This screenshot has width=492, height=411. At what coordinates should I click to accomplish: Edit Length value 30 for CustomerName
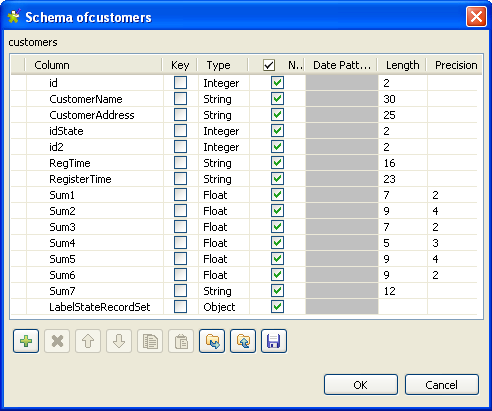click(x=403, y=99)
